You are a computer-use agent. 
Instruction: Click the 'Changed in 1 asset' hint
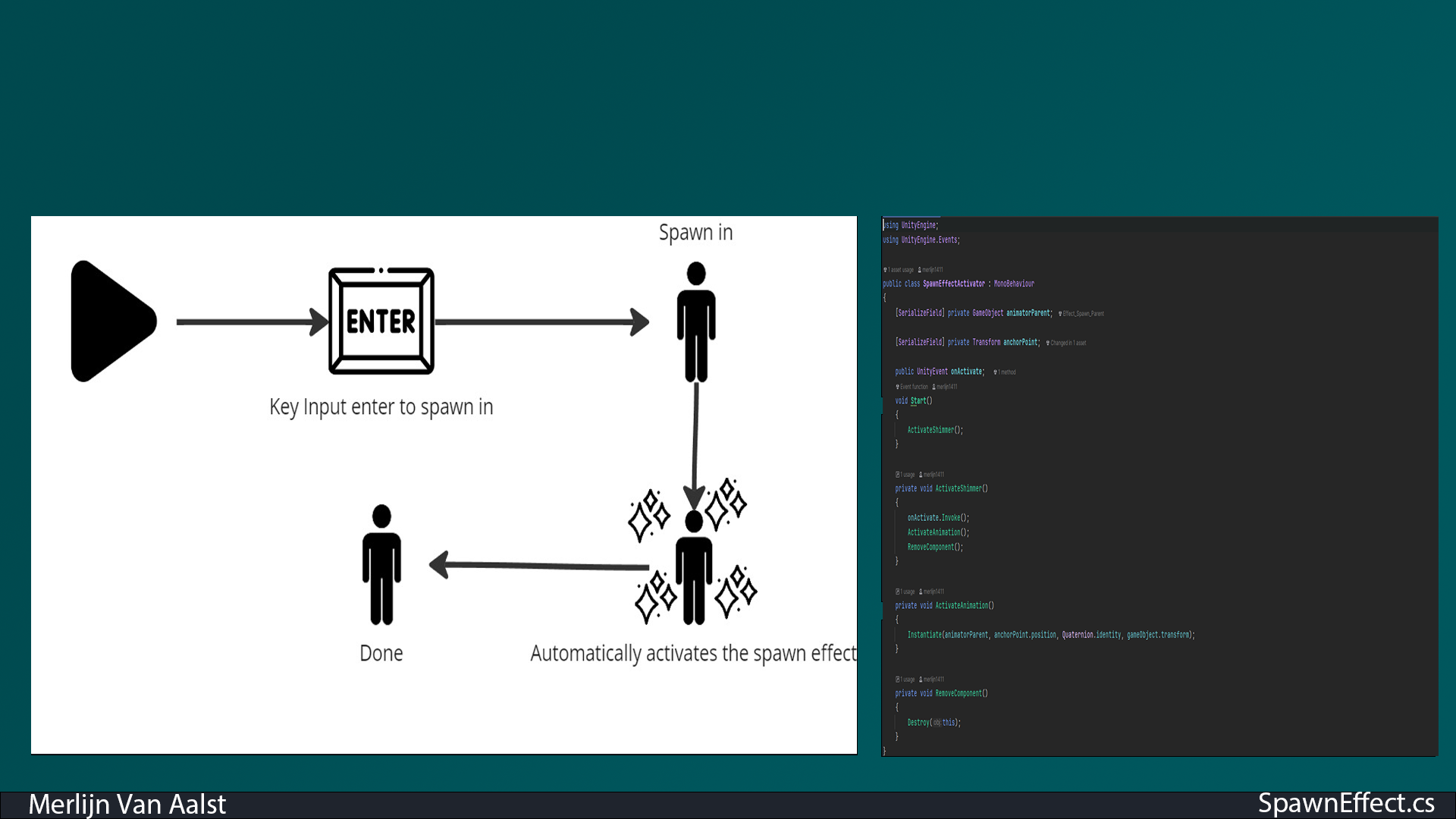click(1067, 343)
